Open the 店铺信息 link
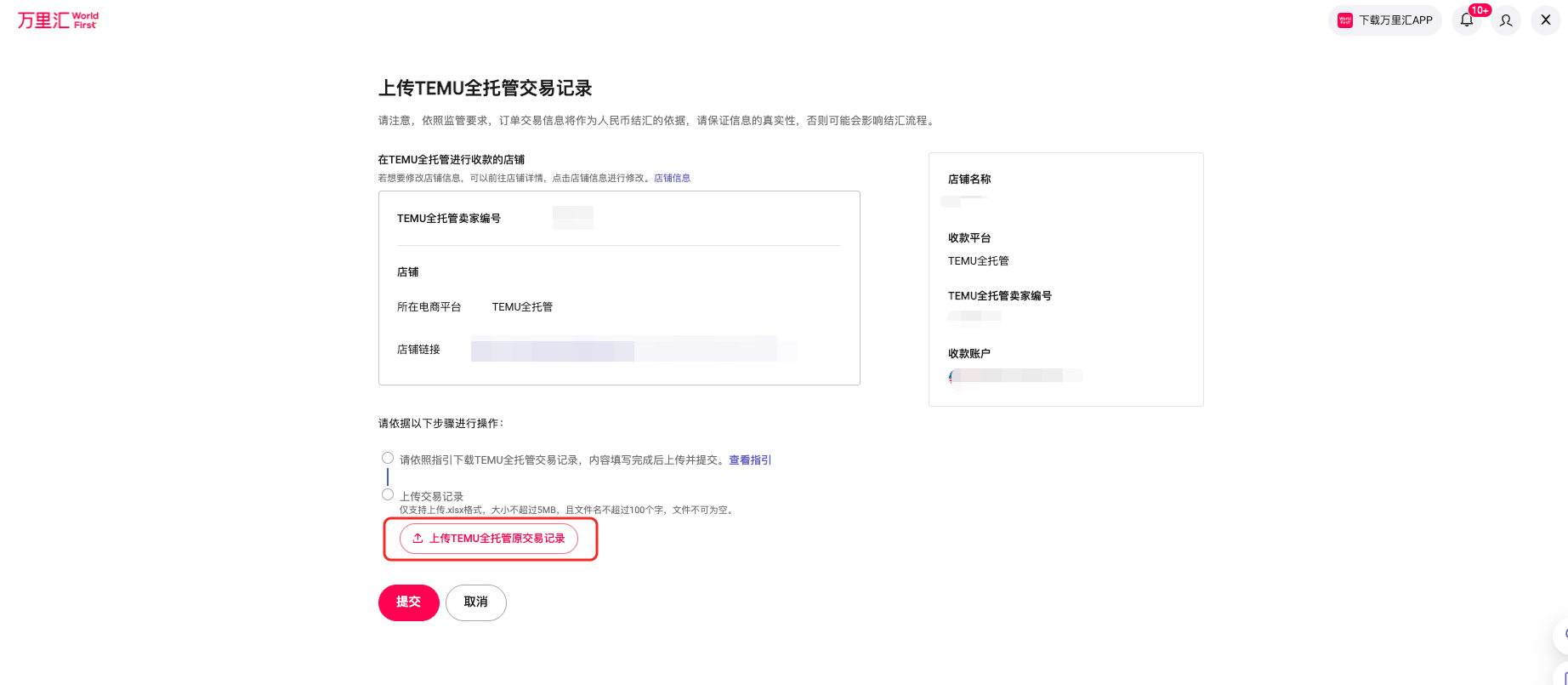Viewport: 1568px width, 685px height. [x=672, y=178]
